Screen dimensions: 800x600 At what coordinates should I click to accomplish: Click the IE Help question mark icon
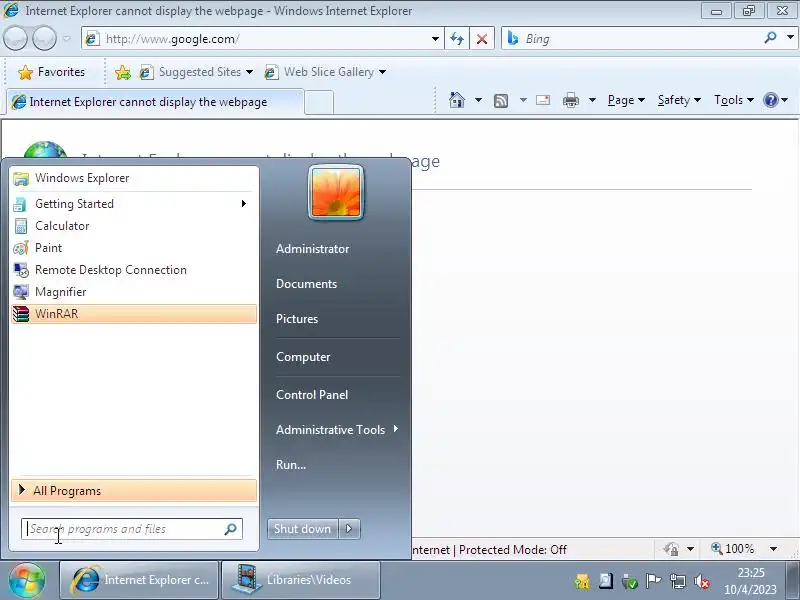point(770,100)
